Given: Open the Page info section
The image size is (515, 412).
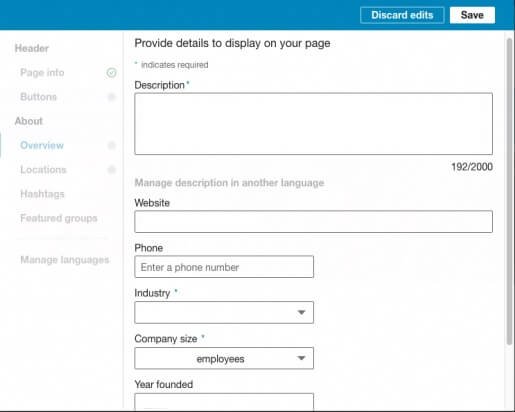Looking at the screenshot, I should [x=42, y=72].
